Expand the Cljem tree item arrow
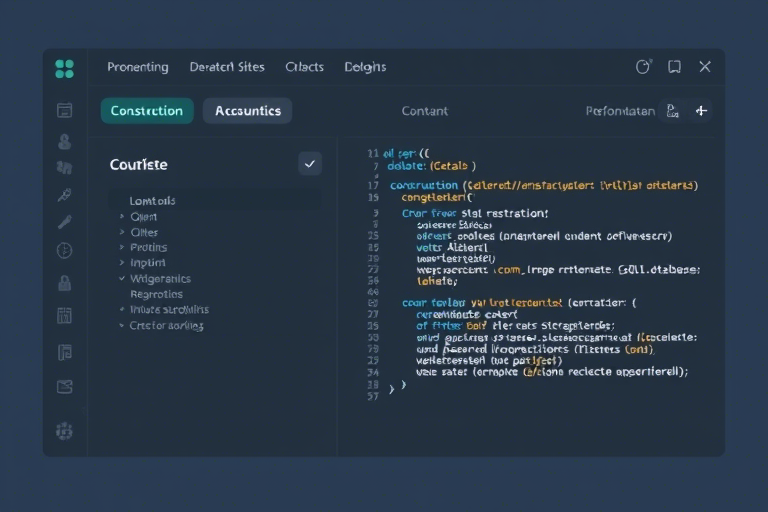This screenshot has width=768, height=512. click(x=122, y=216)
